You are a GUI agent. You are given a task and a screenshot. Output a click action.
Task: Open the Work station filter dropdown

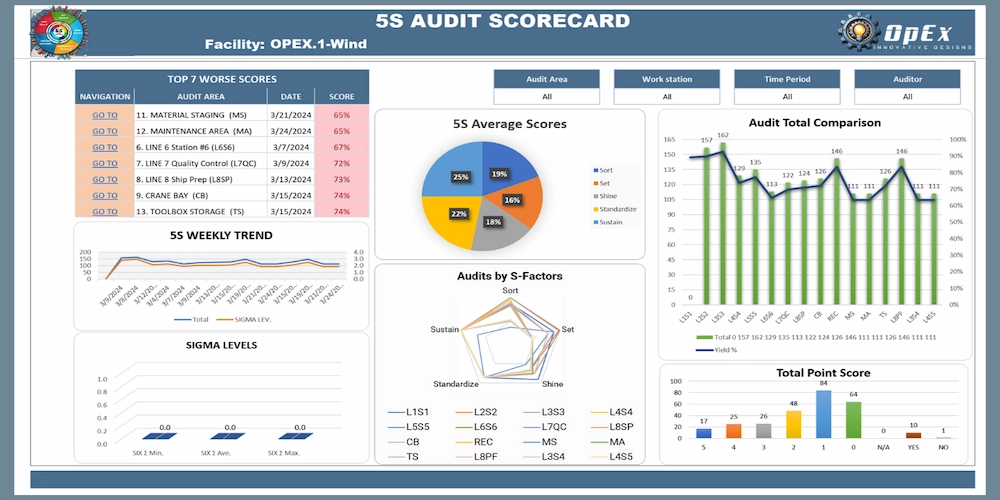[x=667, y=97]
